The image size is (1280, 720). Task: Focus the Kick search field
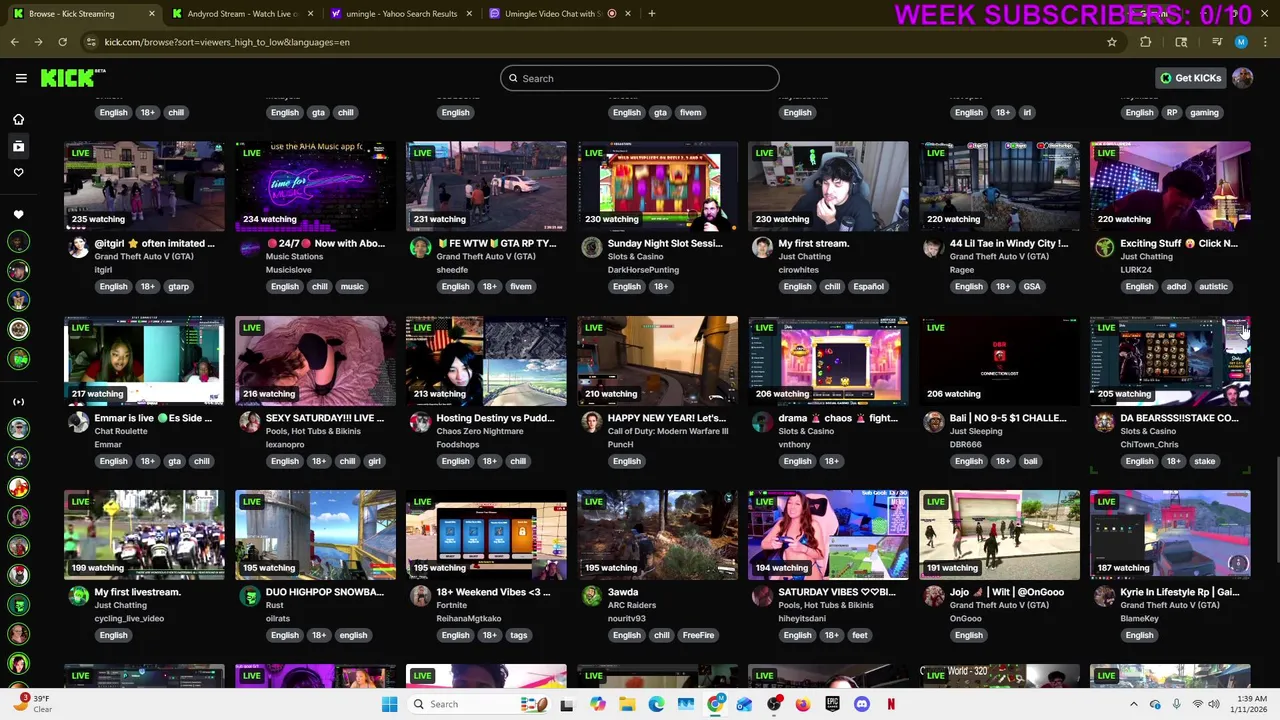(640, 78)
